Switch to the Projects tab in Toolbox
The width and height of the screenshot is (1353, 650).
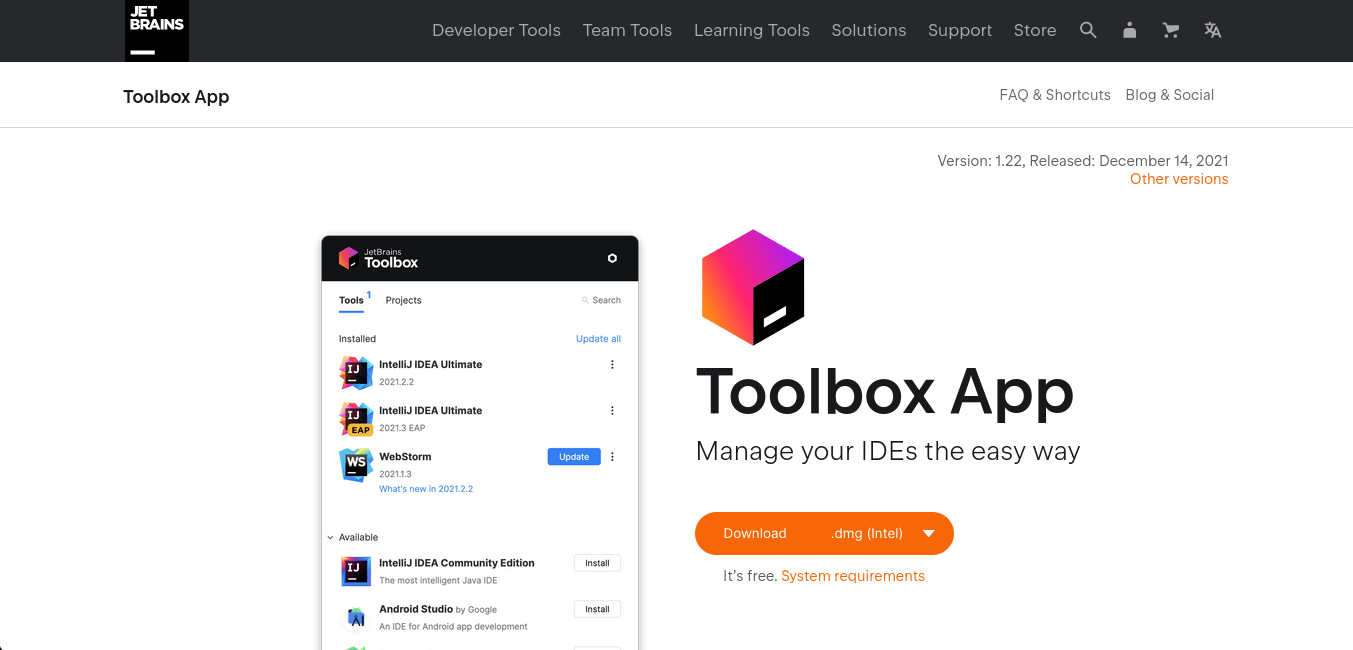[x=403, y=300]
